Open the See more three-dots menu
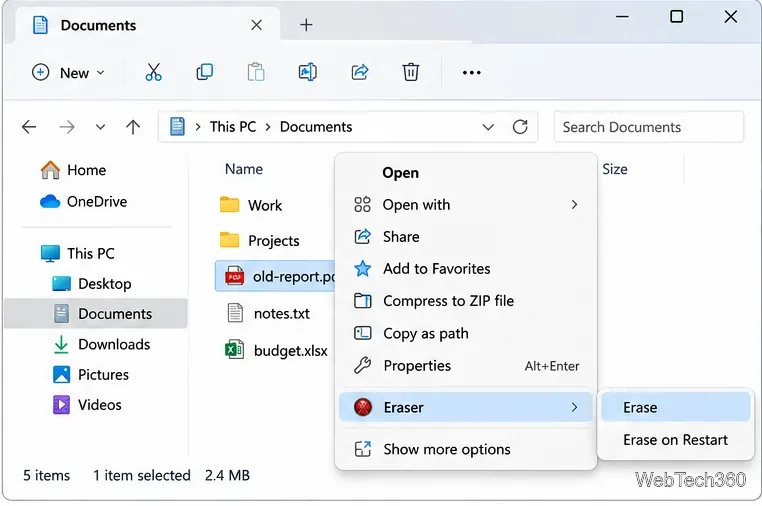This screenshot has width=762, height=506. point(471,72)
